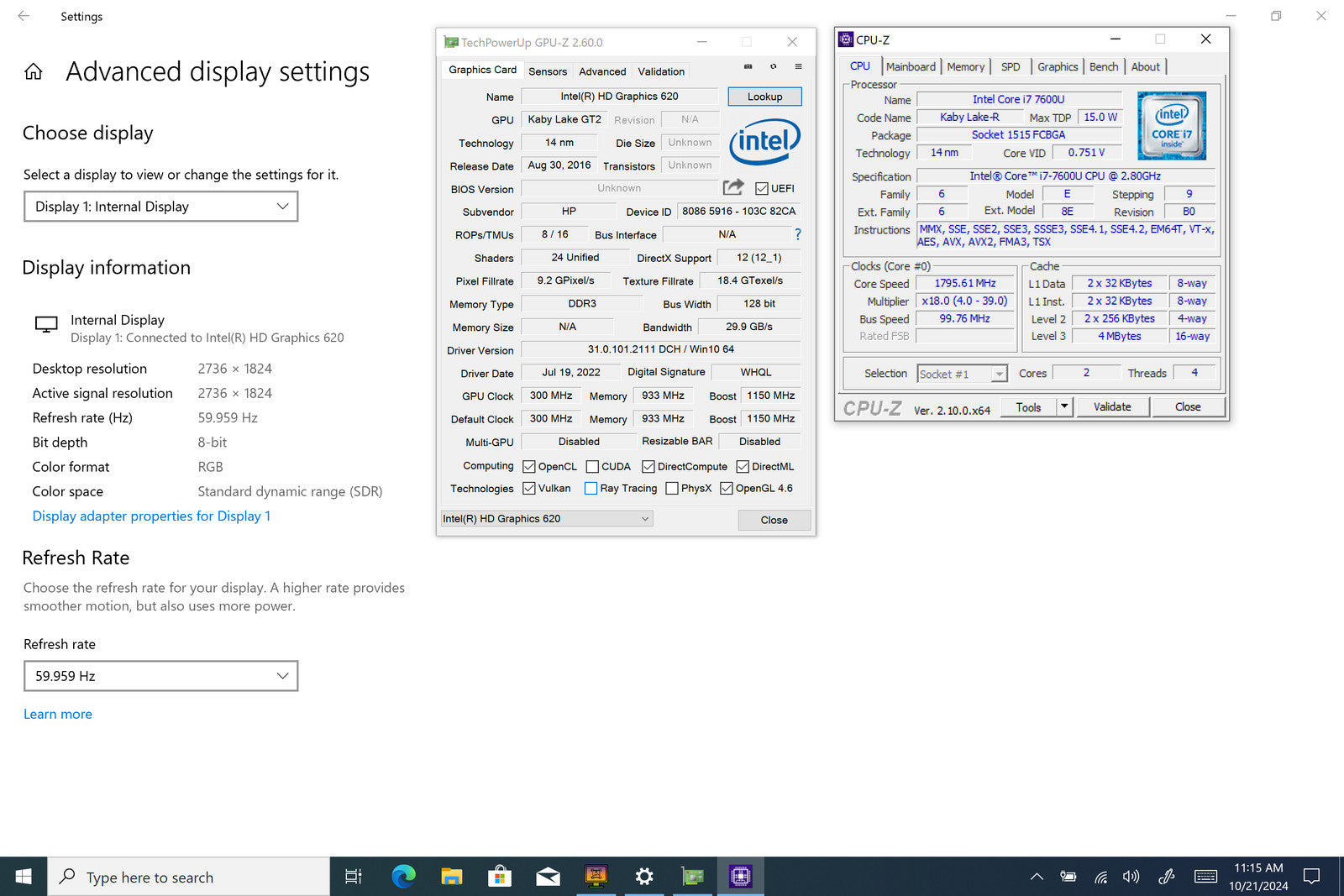1344x896 pixels.
Task: Click the Settings back arrow
Action: coord(24,16)
